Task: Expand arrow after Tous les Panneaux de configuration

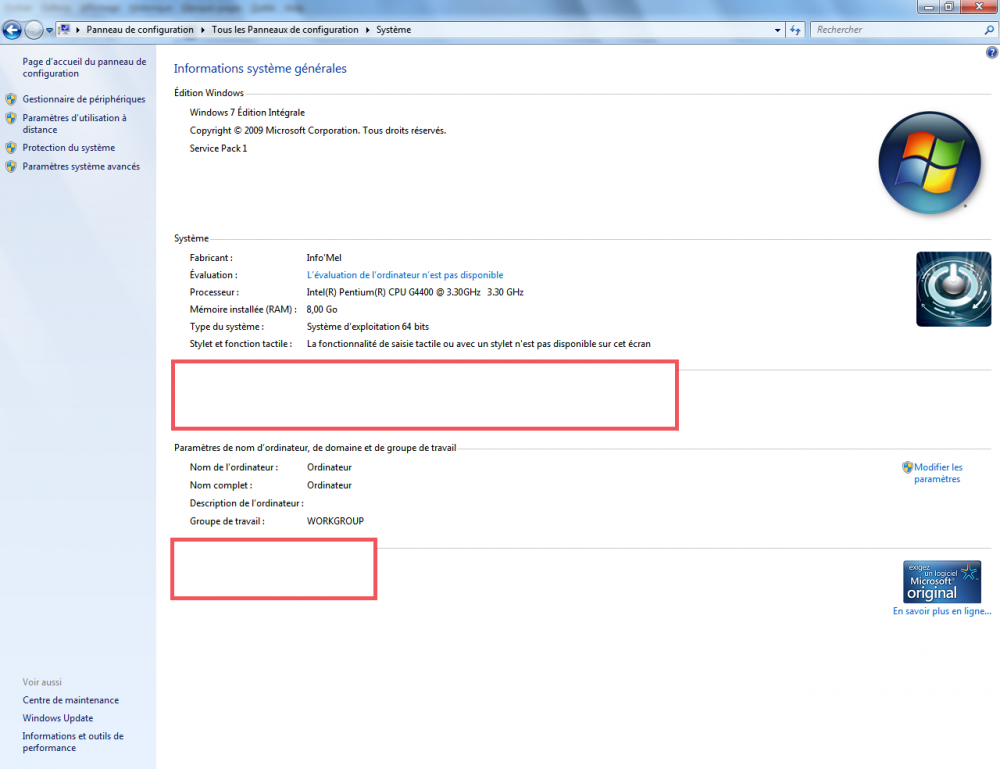Action: pyautogui.click(x=367, y=30)
